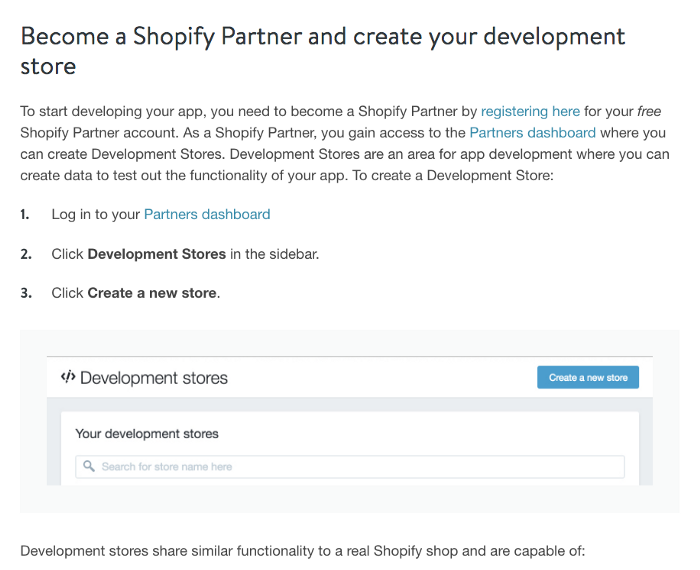Open the "registering here" link

[530, 111]
